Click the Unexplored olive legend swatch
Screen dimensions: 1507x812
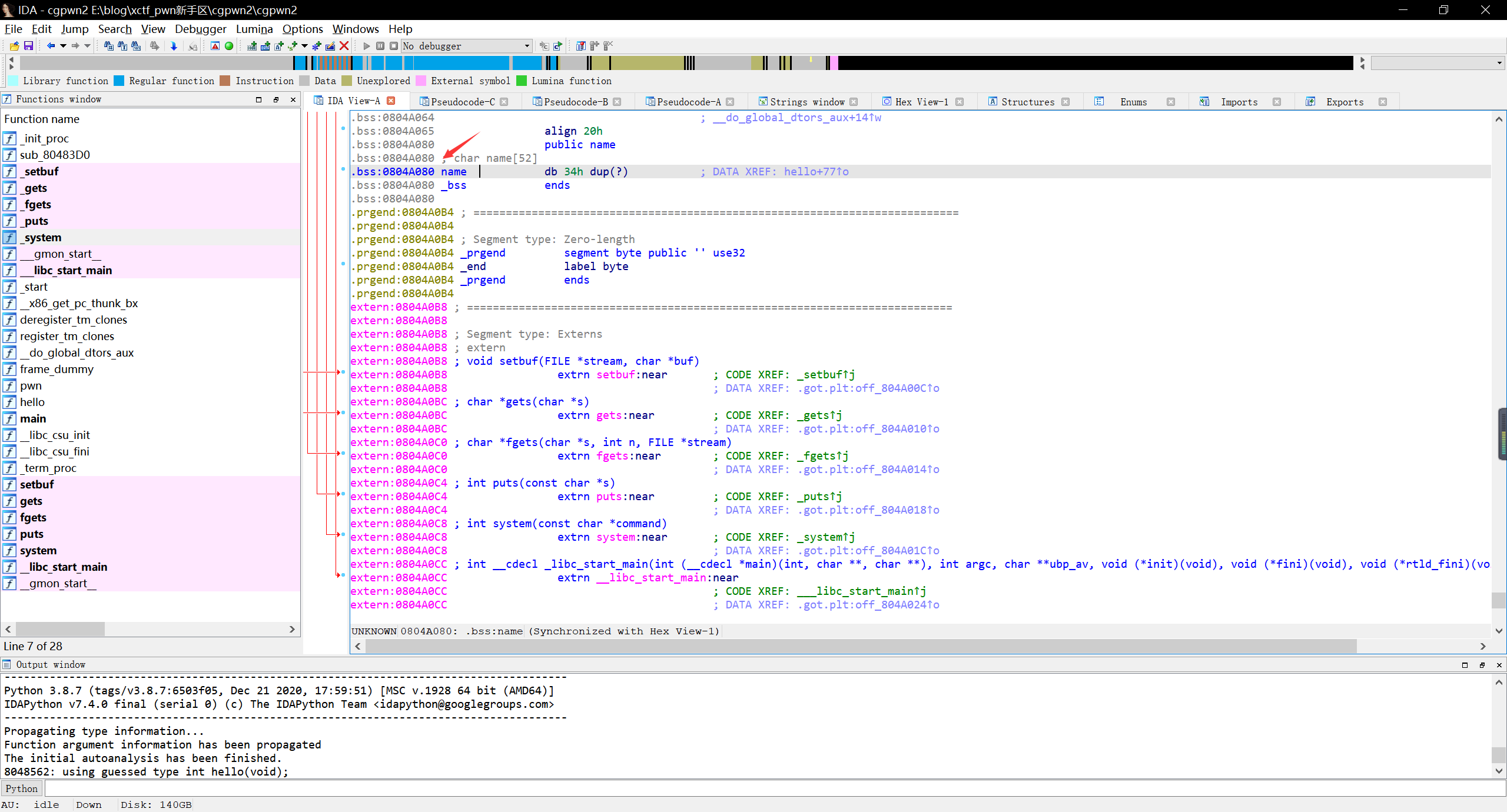tap(347, 81)
